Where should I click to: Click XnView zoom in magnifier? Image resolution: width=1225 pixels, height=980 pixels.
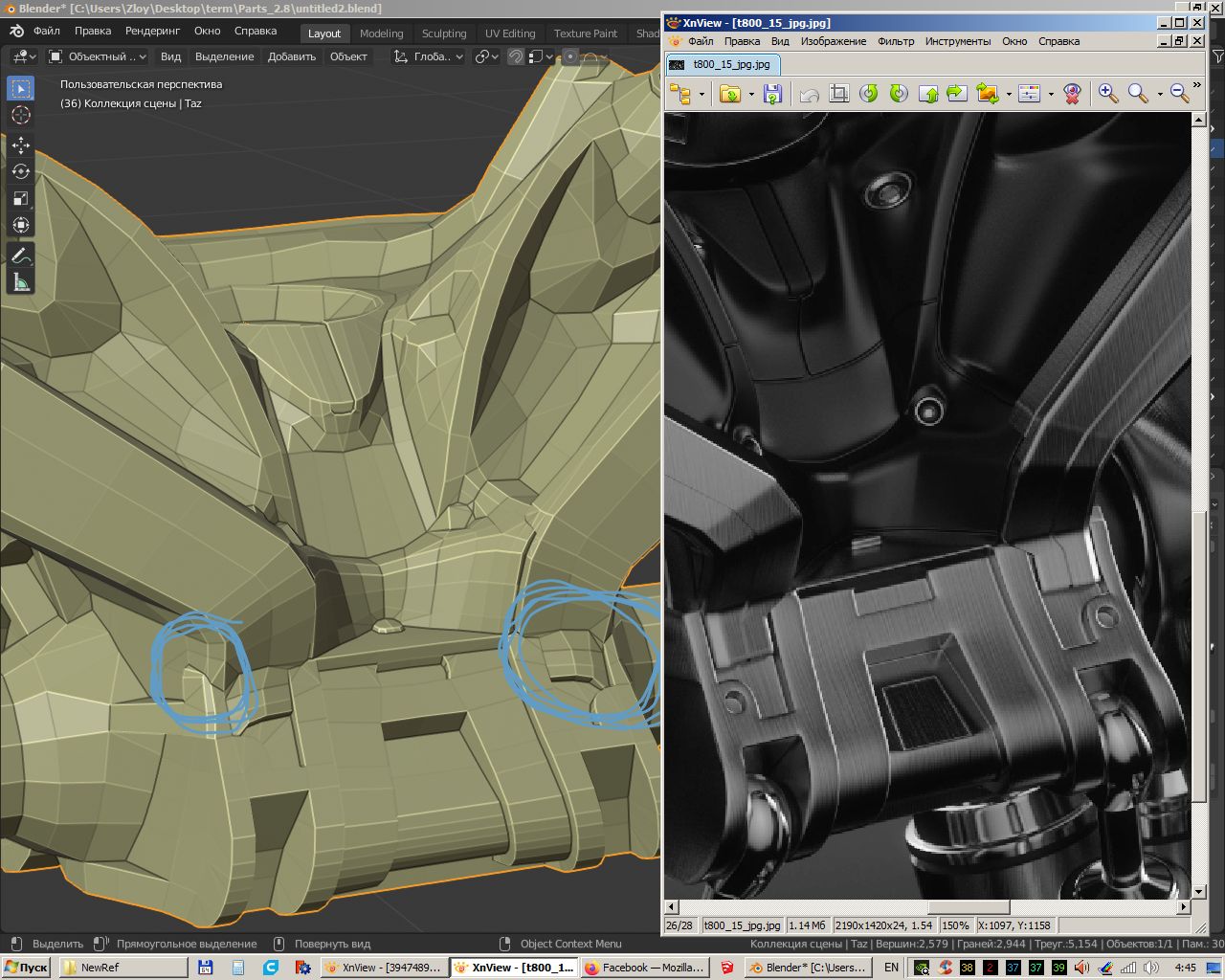pyautogui.click(x=1108, y=94)
